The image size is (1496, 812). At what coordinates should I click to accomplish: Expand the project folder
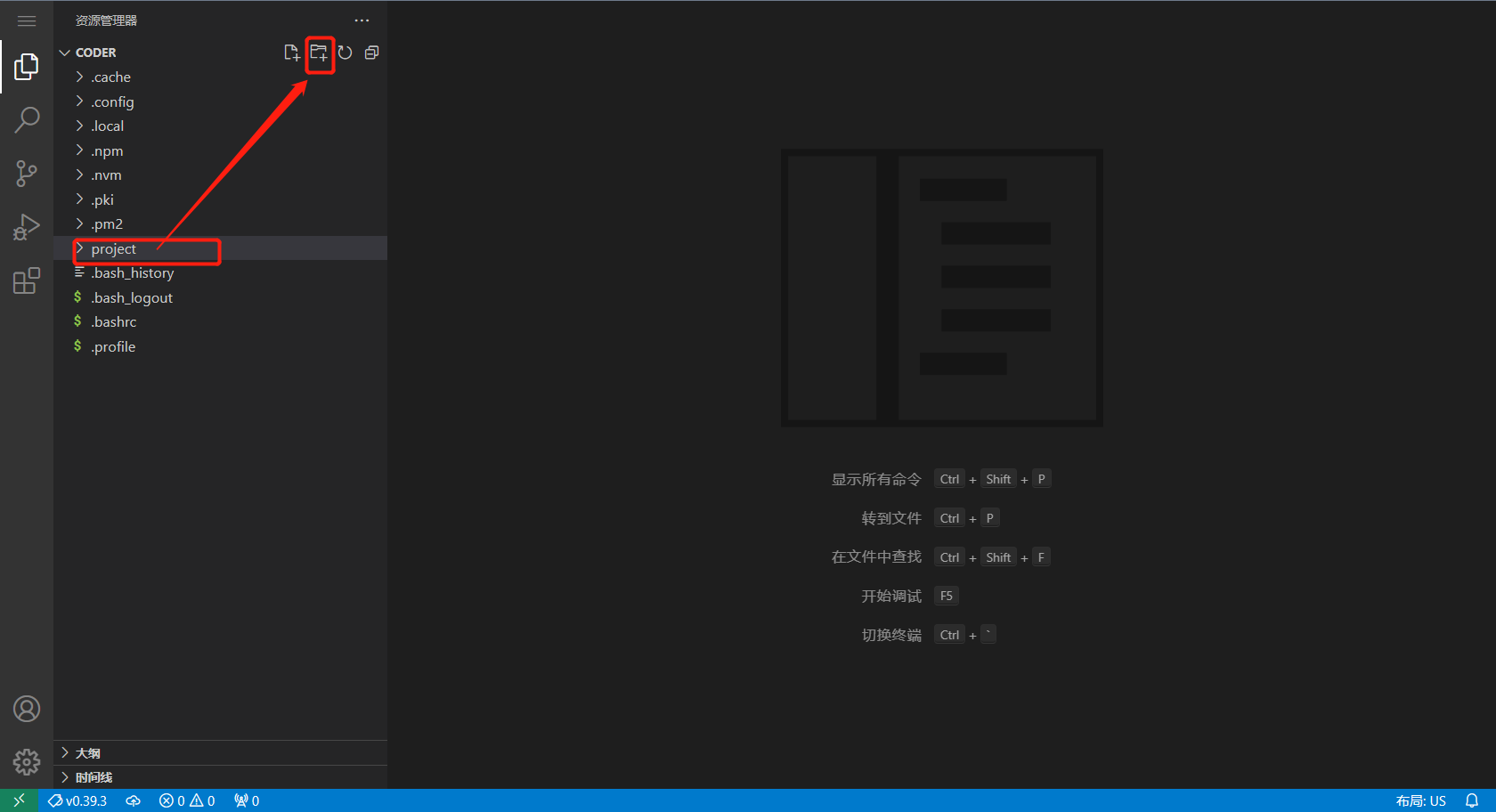point(114,249)
